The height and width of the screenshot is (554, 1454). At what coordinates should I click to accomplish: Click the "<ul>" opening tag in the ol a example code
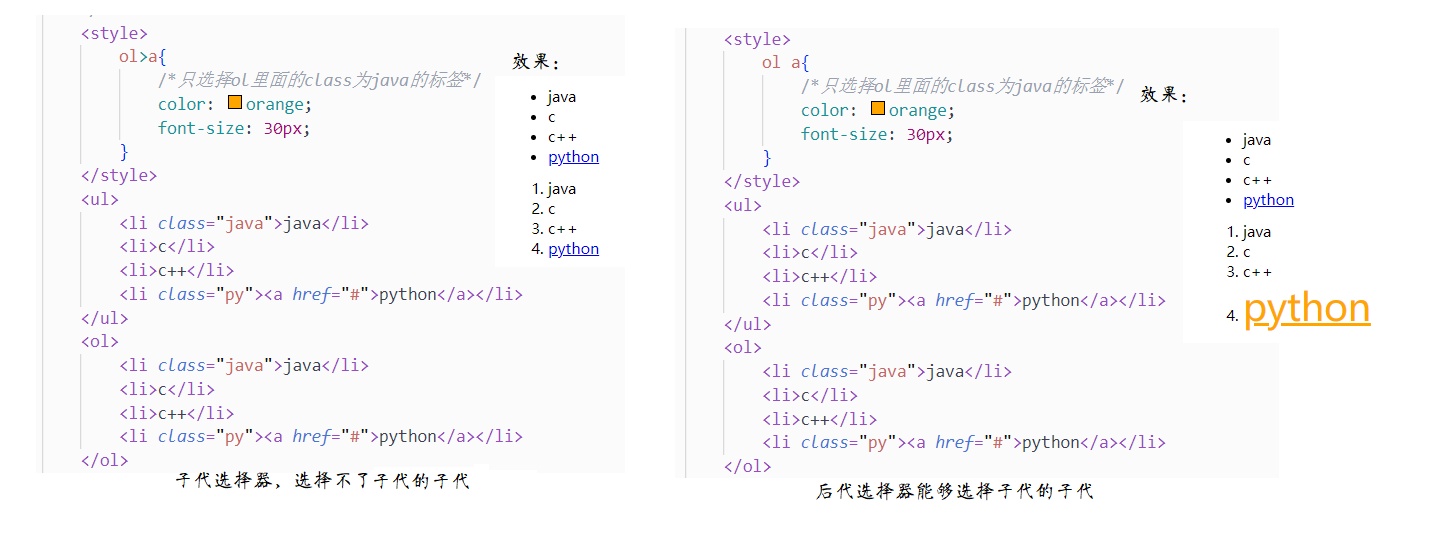tap(743, 205)
